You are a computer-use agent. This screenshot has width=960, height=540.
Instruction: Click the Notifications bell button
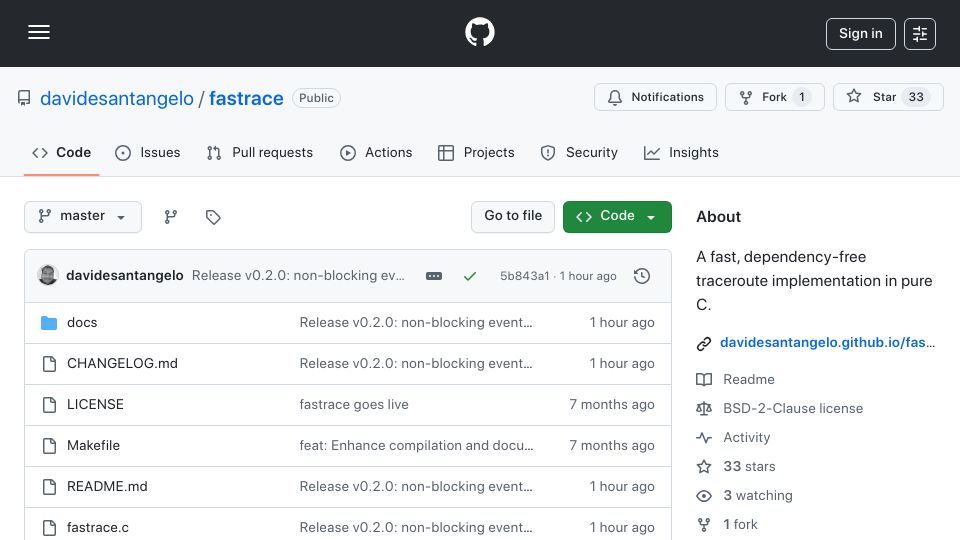pos(655,97)
